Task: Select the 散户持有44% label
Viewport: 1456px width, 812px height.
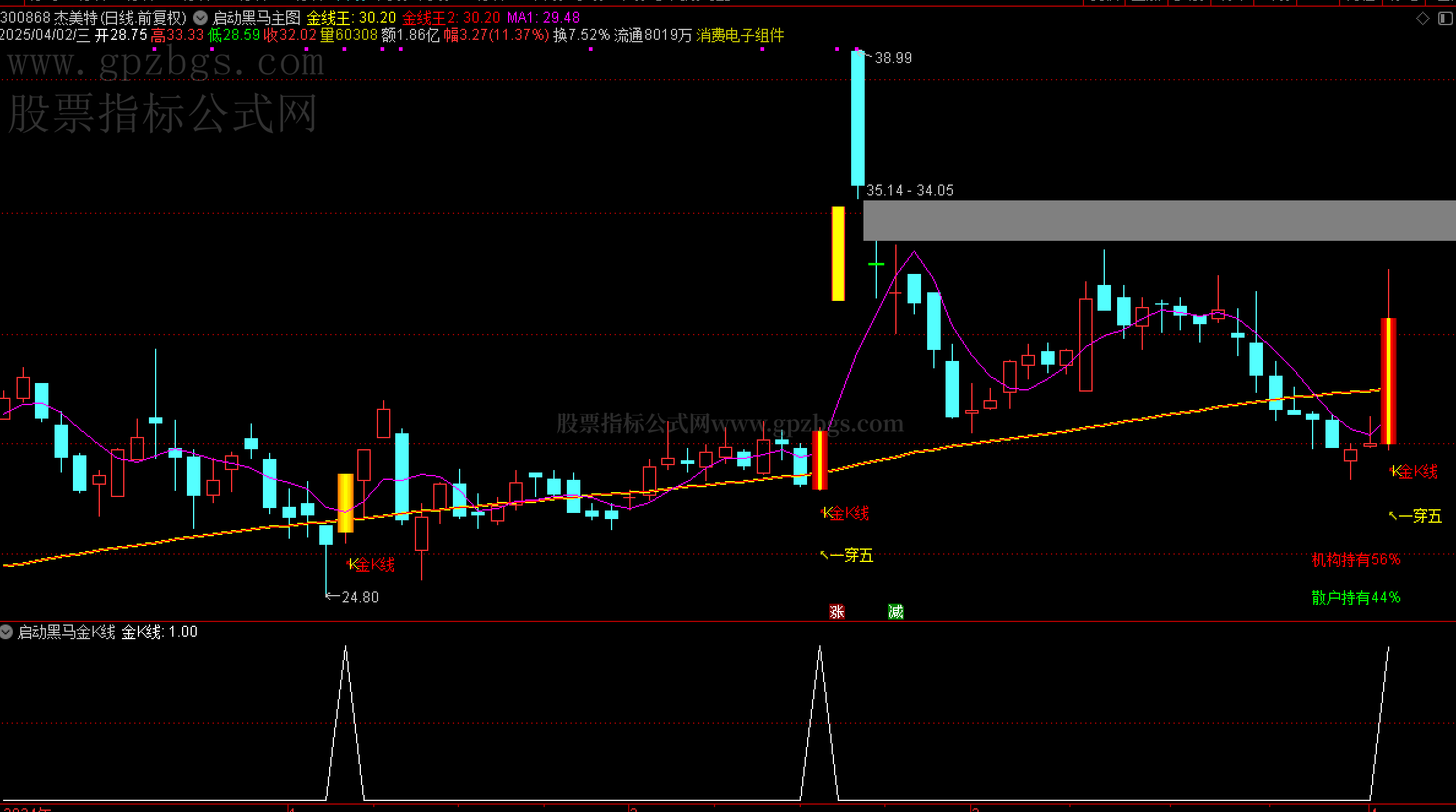Action: click(1356, 598)
